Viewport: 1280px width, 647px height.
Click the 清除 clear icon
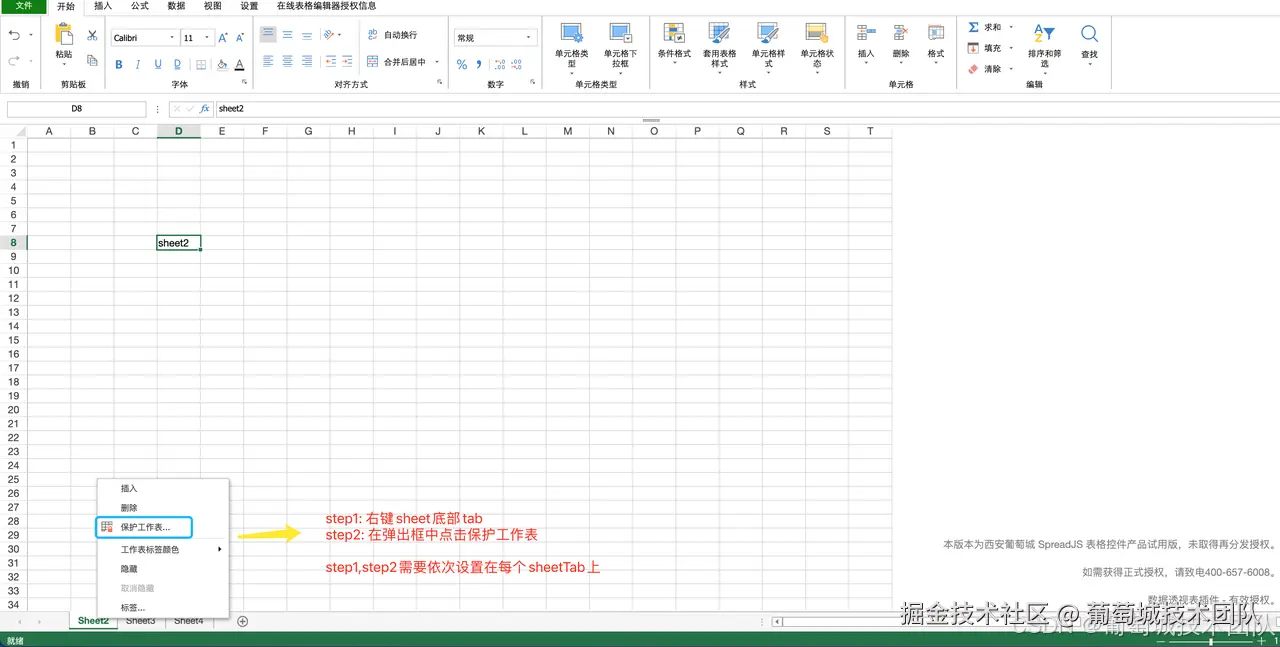point(974,68)
